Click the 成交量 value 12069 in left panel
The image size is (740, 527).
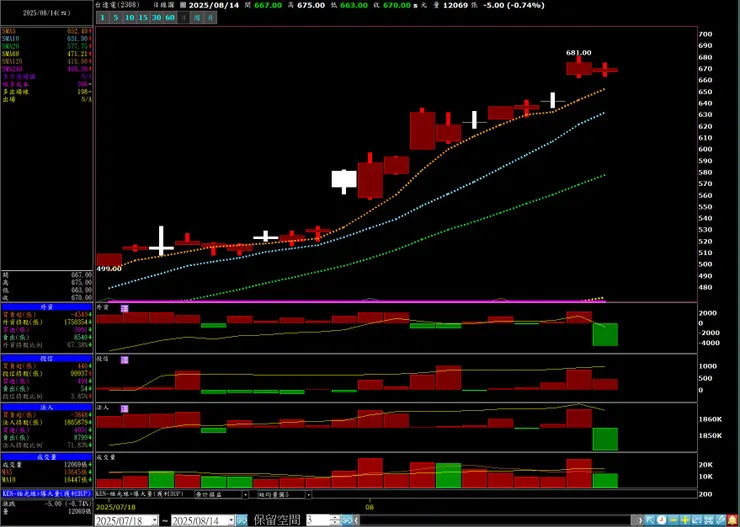(x=78, y=465)
